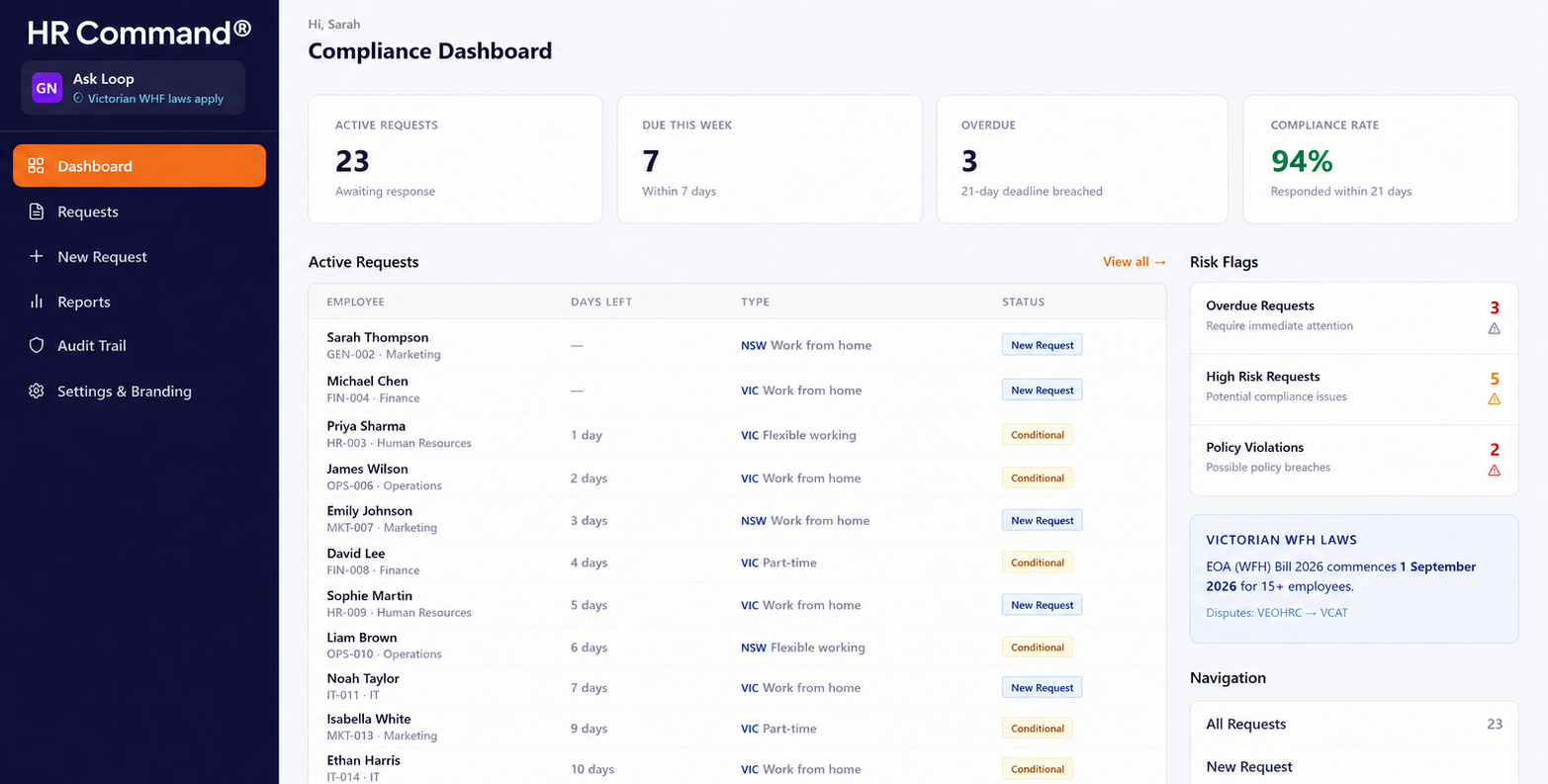Select Sarah Thompson's request row
Screen dimensions: 1548x784
point(737,345)
